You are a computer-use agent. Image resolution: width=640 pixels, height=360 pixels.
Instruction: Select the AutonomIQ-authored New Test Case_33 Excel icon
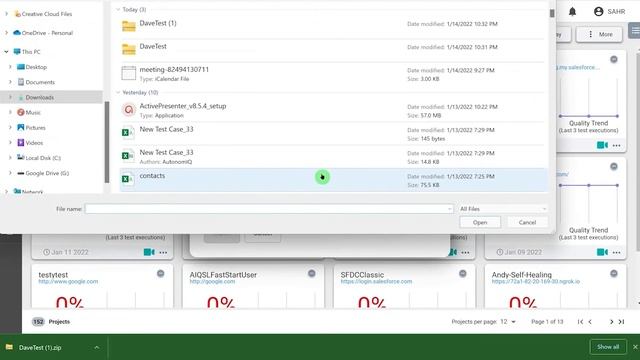pyautogui.click(x=128, y=156)
